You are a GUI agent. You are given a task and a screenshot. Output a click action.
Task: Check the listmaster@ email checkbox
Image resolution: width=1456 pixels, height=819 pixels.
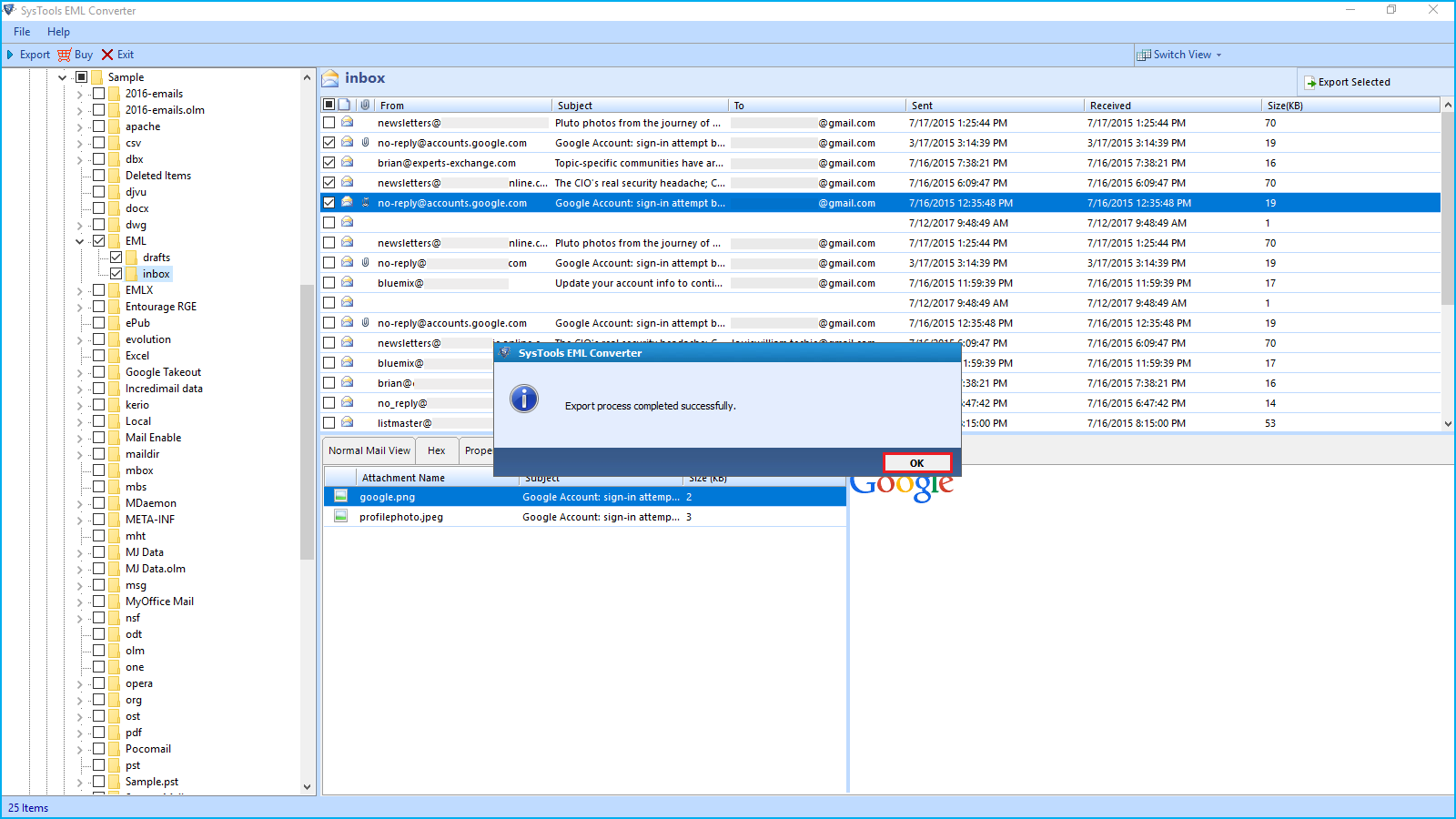[x=329, y=423]
